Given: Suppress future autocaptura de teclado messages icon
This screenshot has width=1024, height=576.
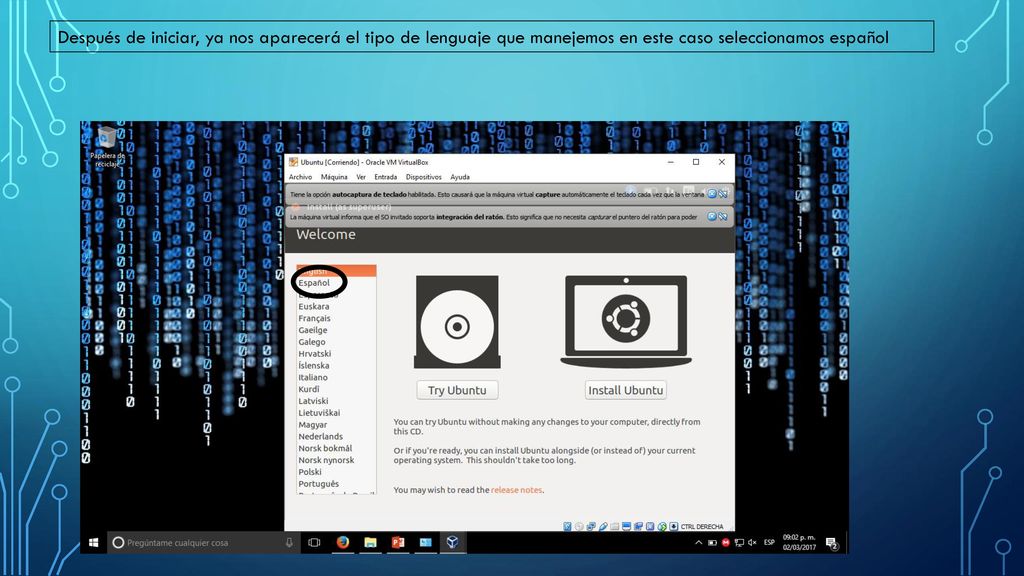Looking at the screenshot, I should pyautogui.click(x=723, y=194).
